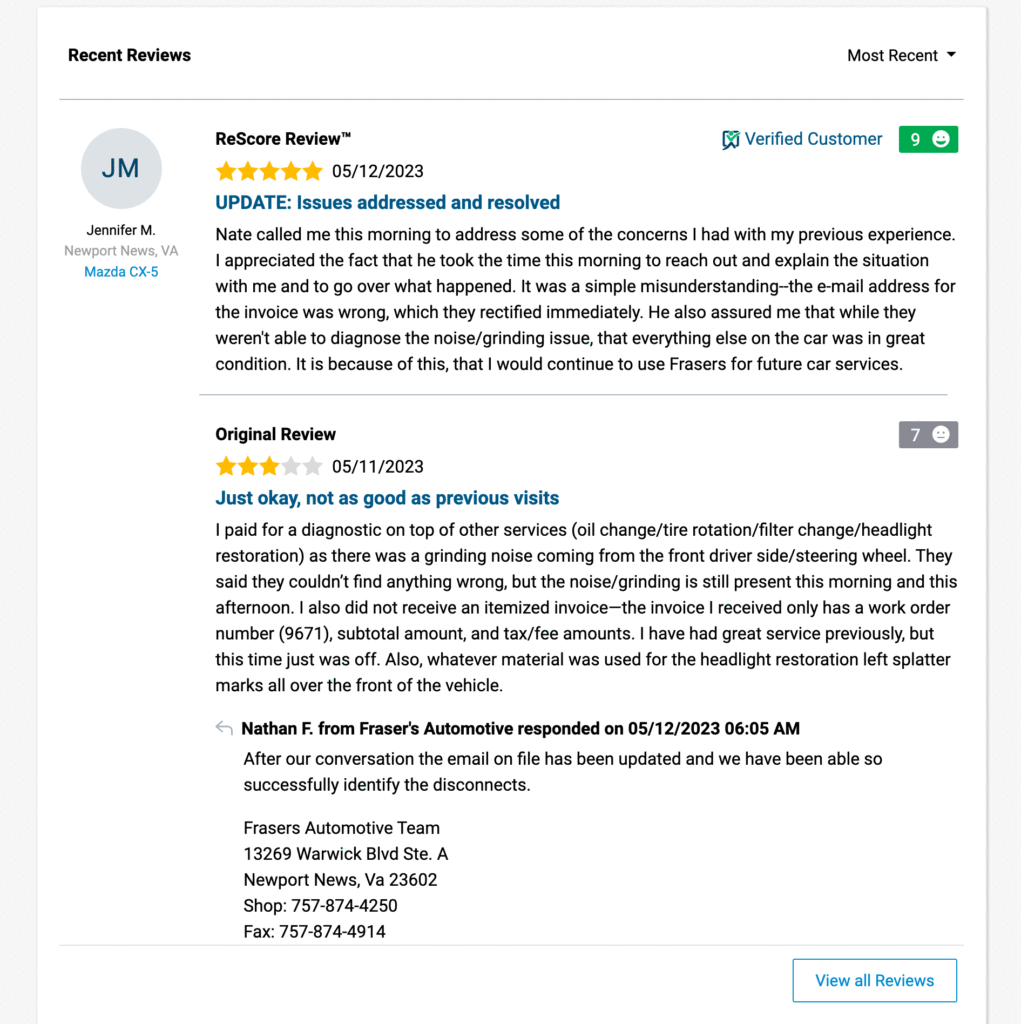The height and width of the screenshot is (1024, 1021).
Task: Open the Mazda CX-5 link
Action: [x=121, y=272]
